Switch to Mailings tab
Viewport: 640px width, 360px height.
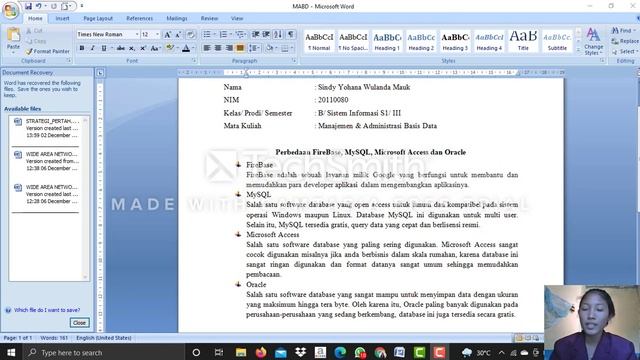[x=177, y=18]
